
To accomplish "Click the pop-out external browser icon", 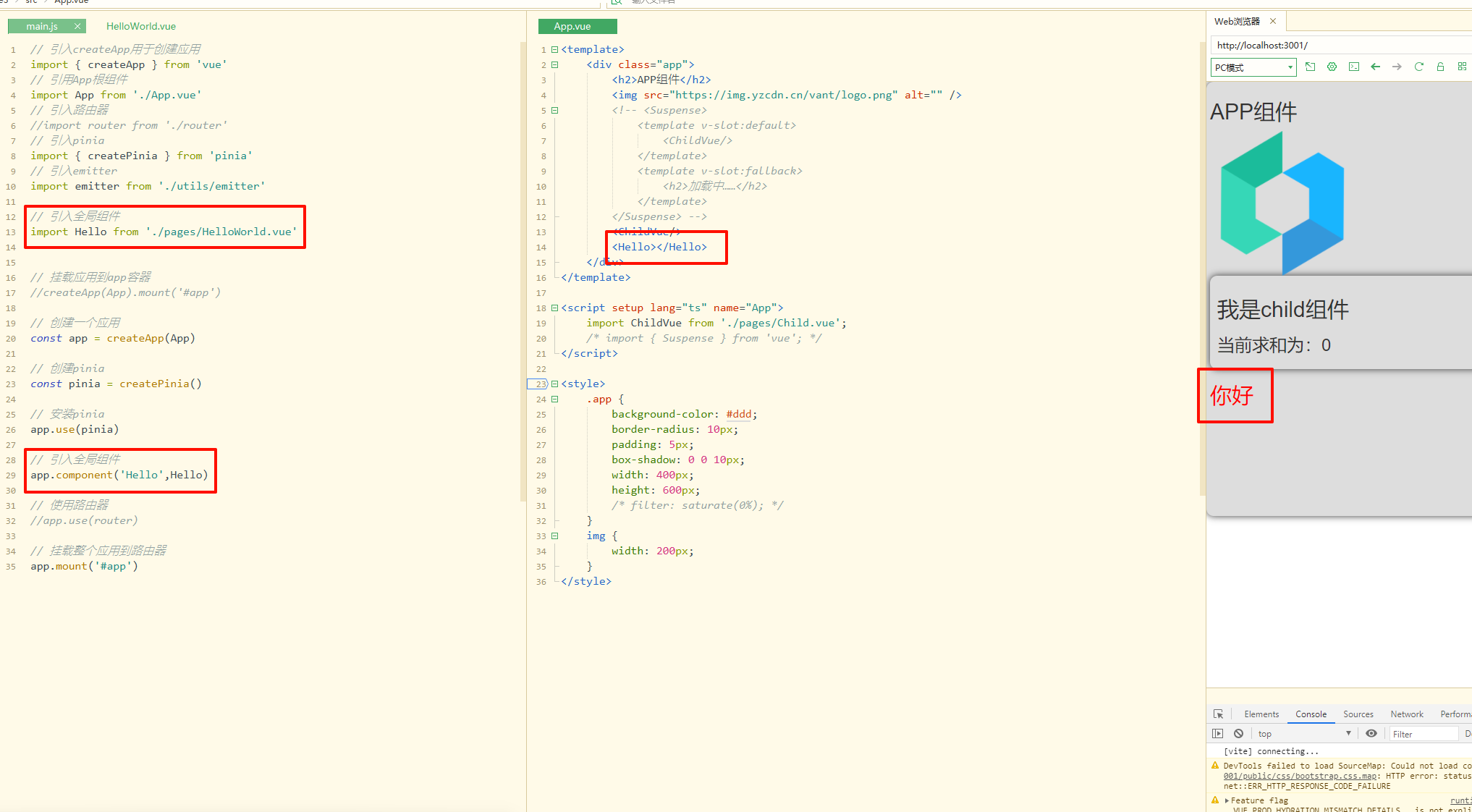I will point(1310,67).
